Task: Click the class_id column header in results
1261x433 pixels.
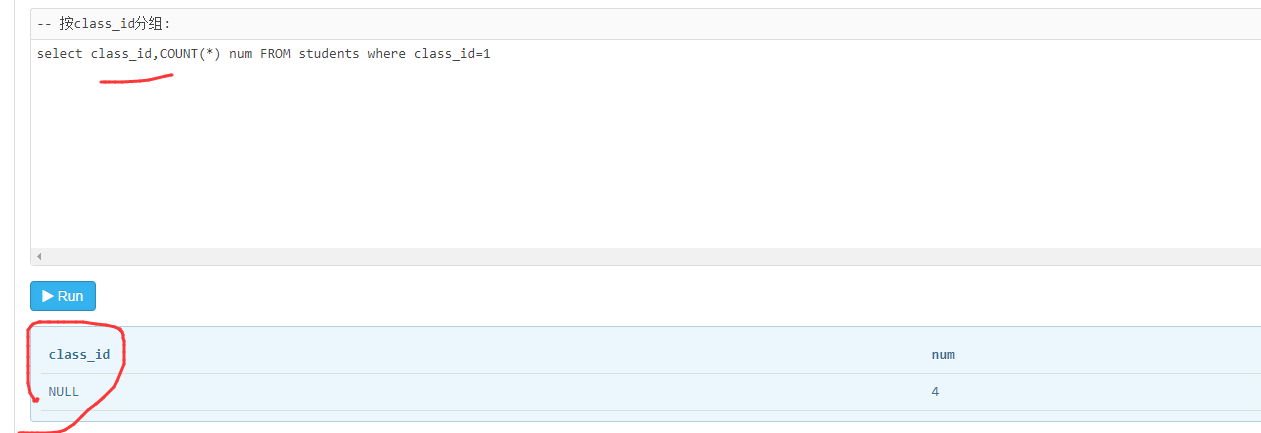Action: coord(79,354)
